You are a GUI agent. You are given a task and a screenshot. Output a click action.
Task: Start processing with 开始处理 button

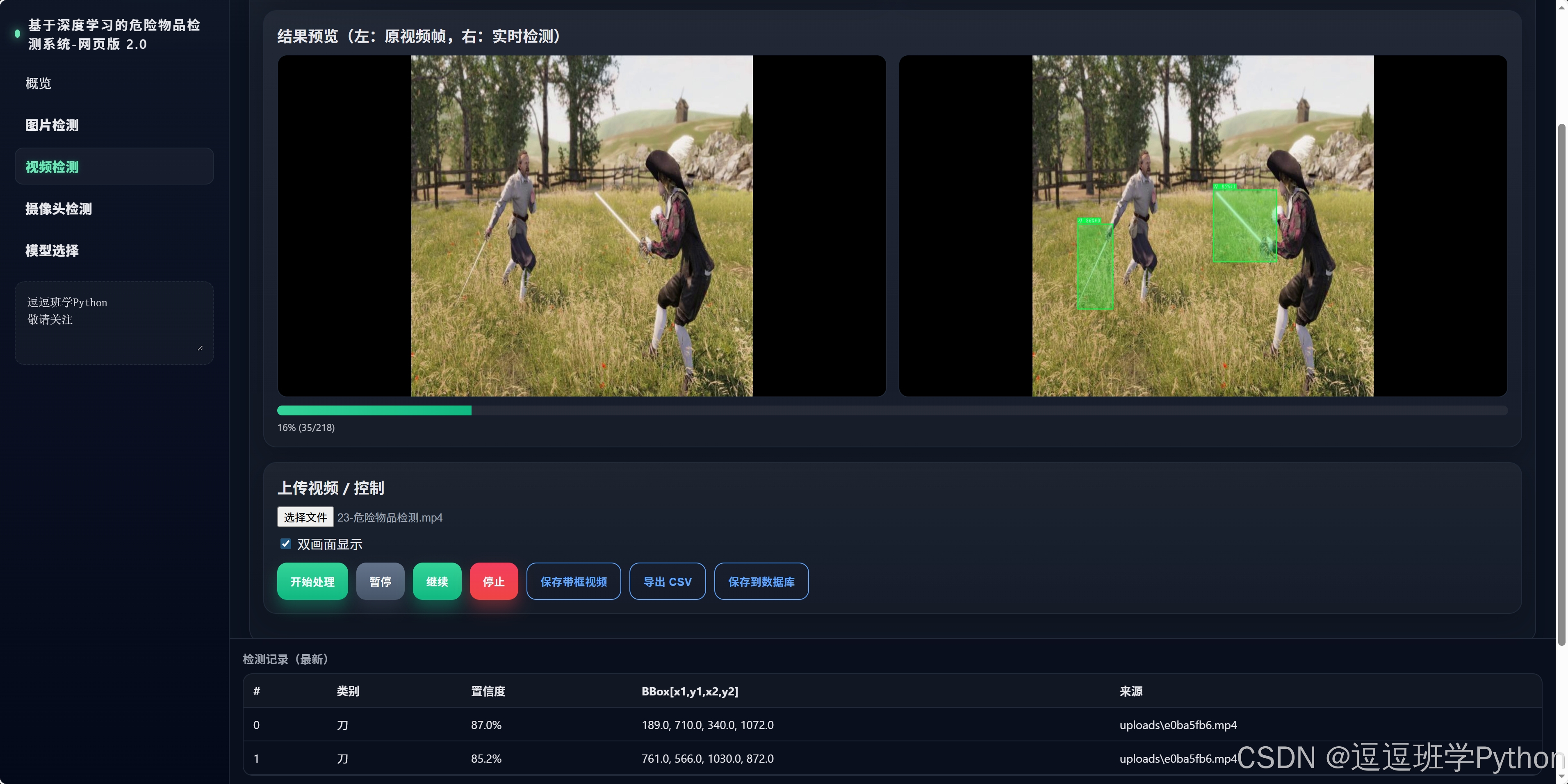pyautogui.click(x=312, y=581)
